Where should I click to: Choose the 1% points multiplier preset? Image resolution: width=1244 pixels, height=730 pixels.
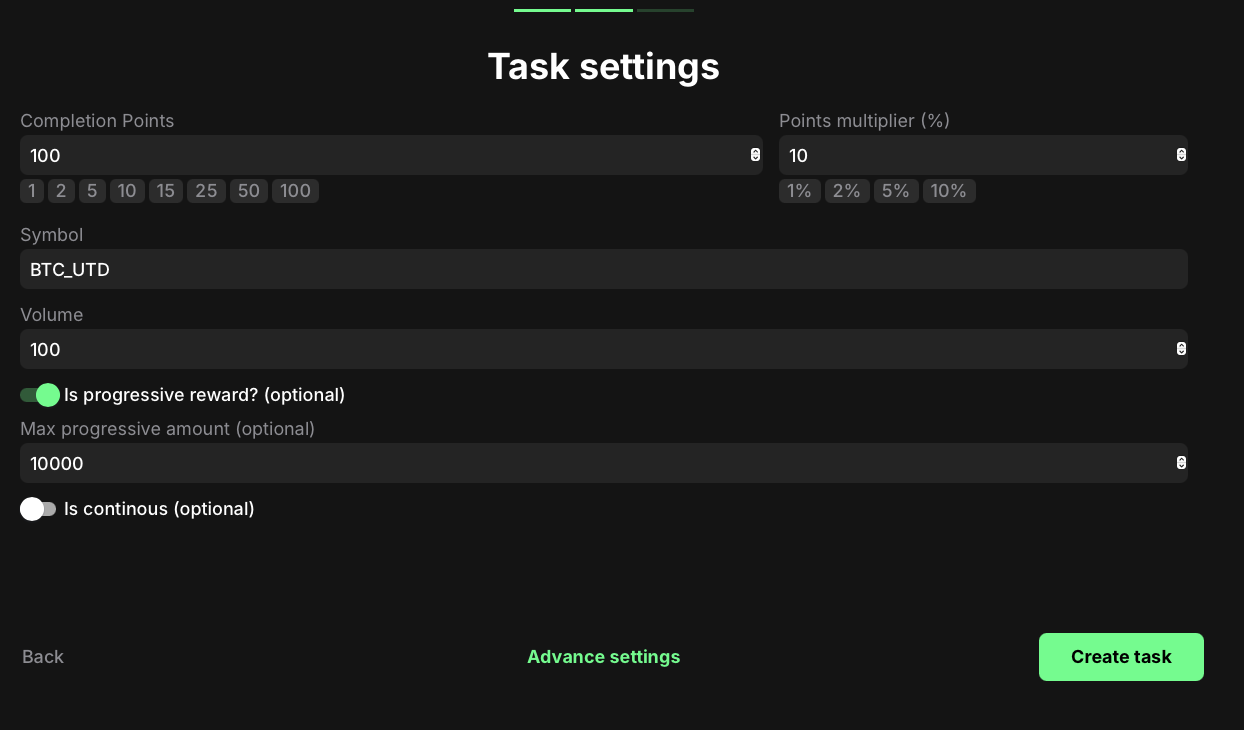click(799, 191)
